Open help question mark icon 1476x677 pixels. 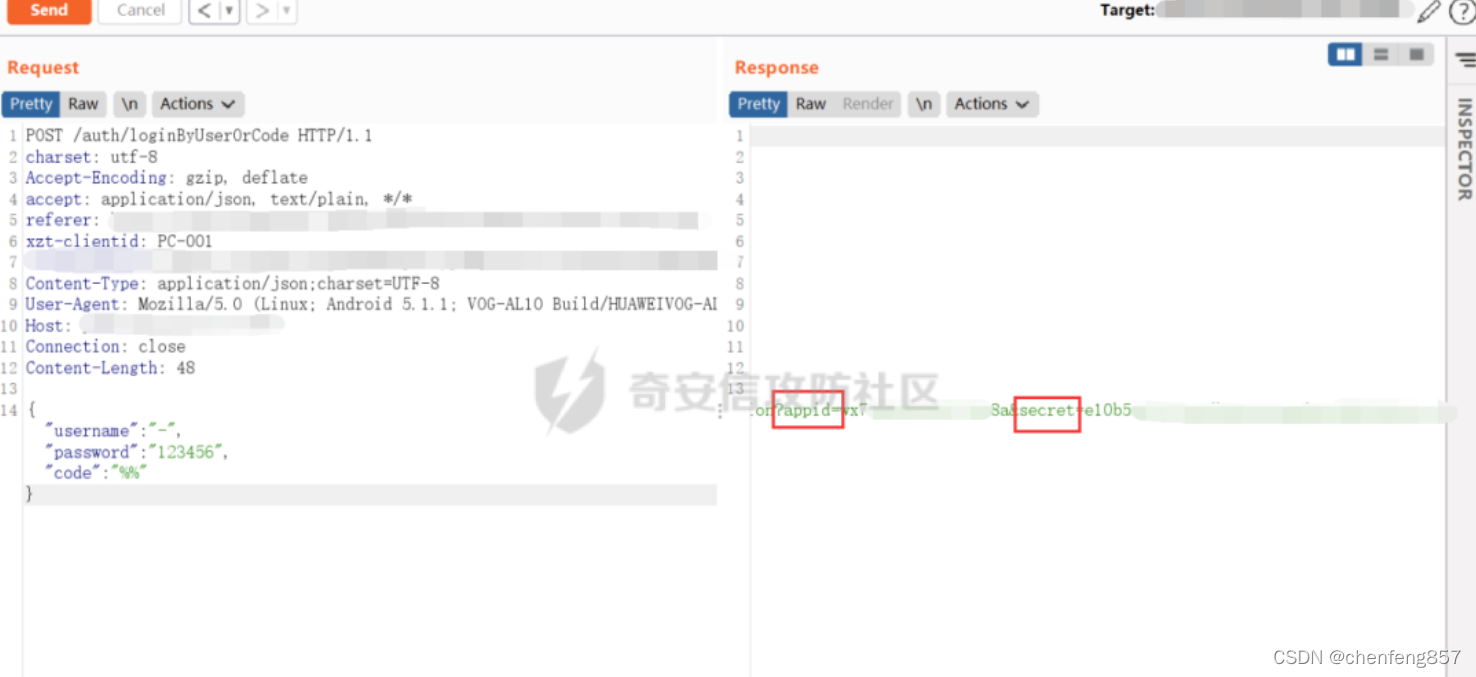point(1461,11)
